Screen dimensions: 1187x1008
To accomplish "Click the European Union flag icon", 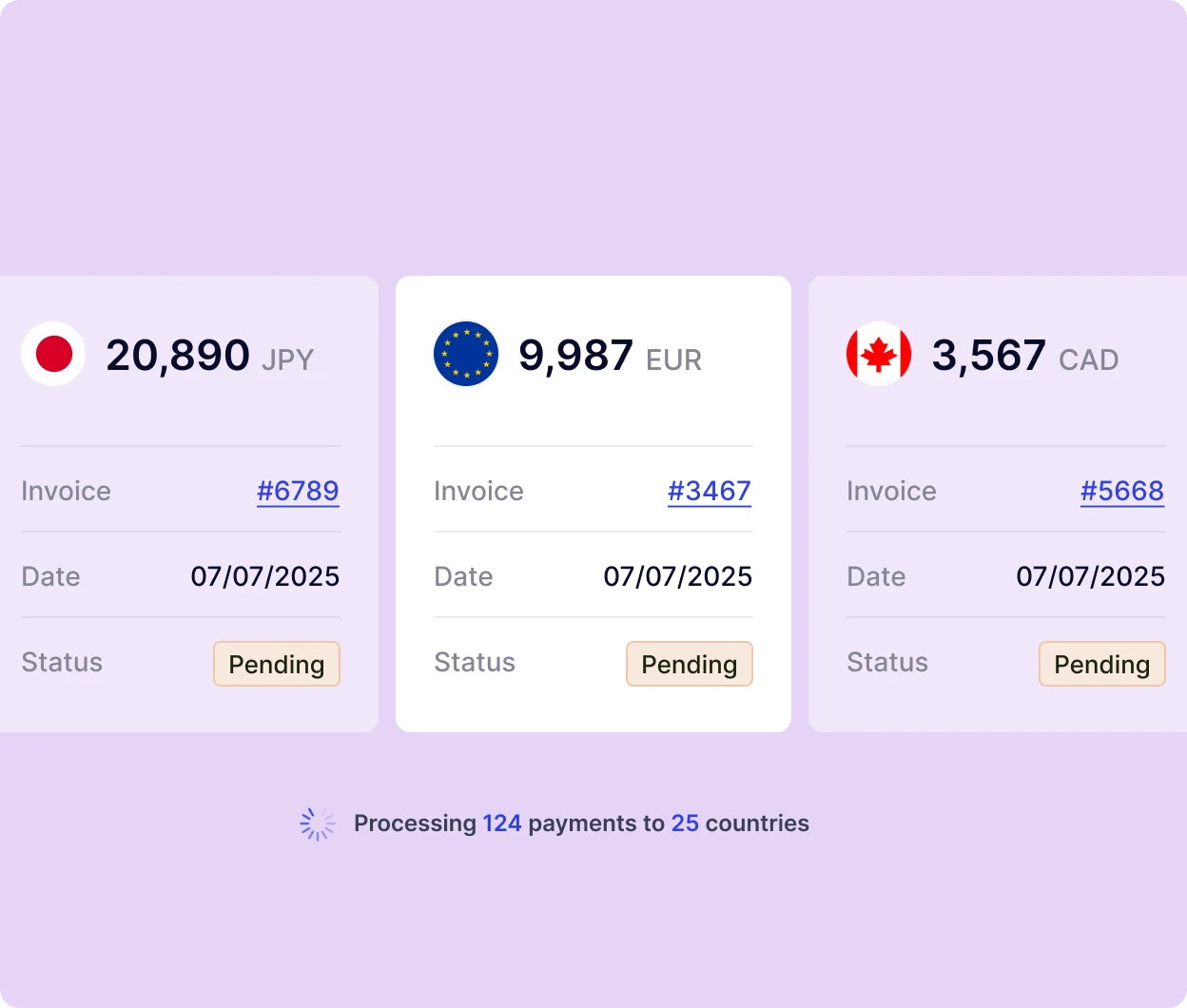I will (466, 354).
